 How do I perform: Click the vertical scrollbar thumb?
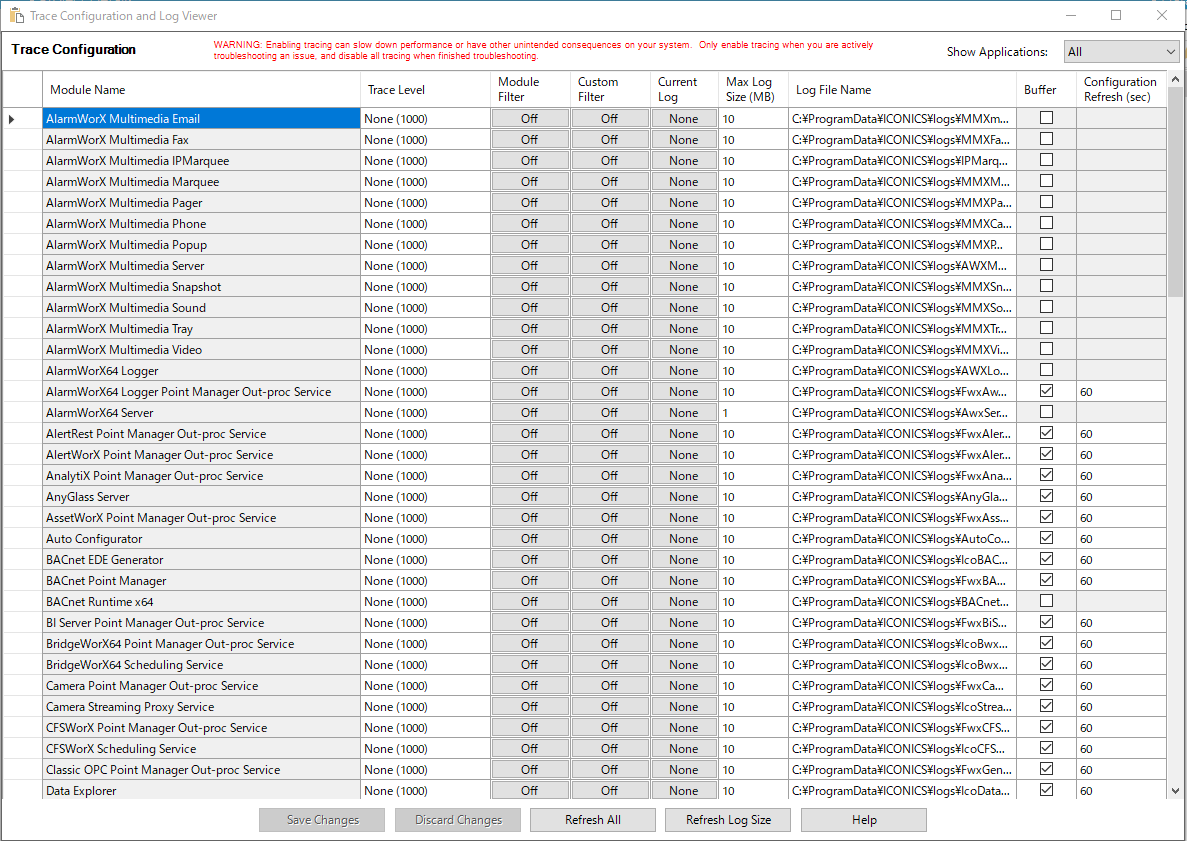click(x=1175, y=192)
